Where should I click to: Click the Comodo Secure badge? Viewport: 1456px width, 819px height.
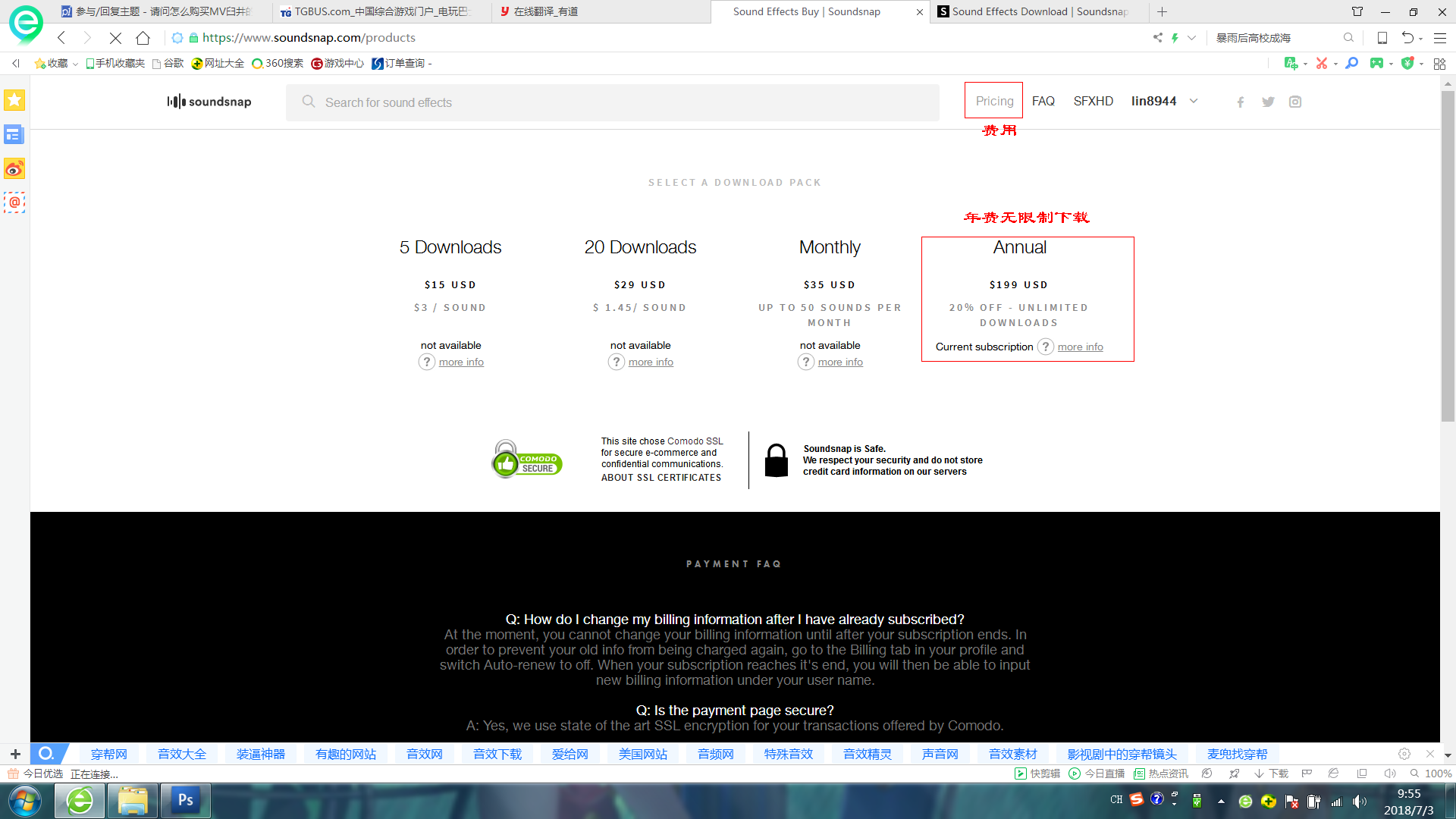[x=527, y=460]
